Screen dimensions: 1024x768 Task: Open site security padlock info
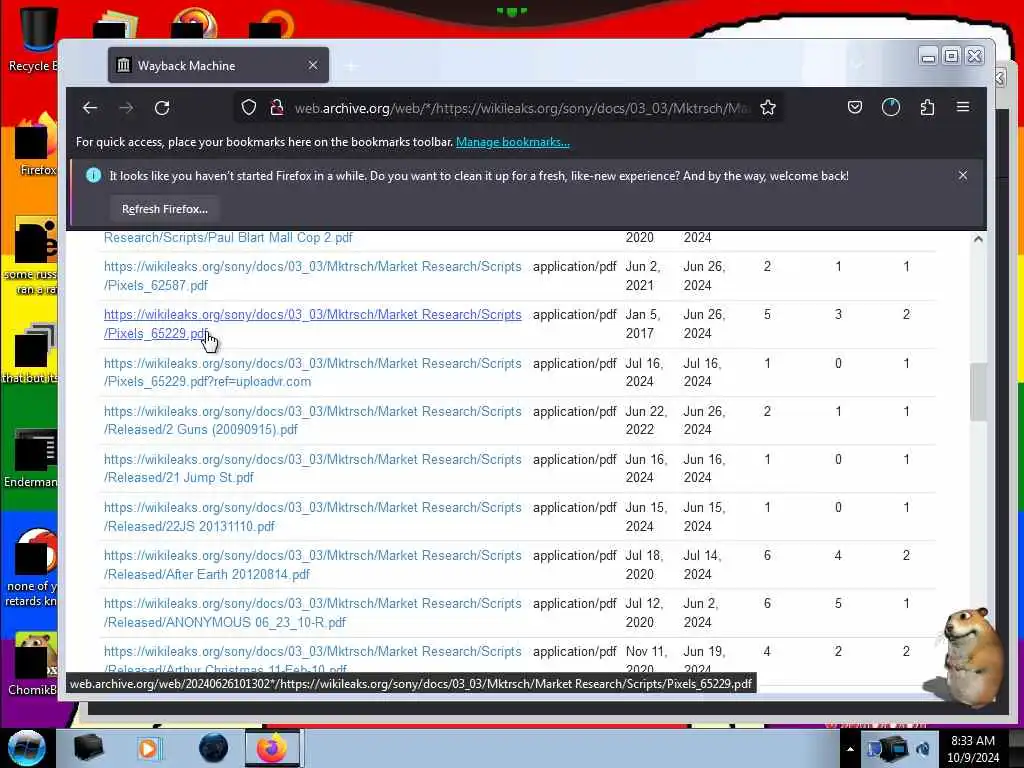[x=277, y=107]
